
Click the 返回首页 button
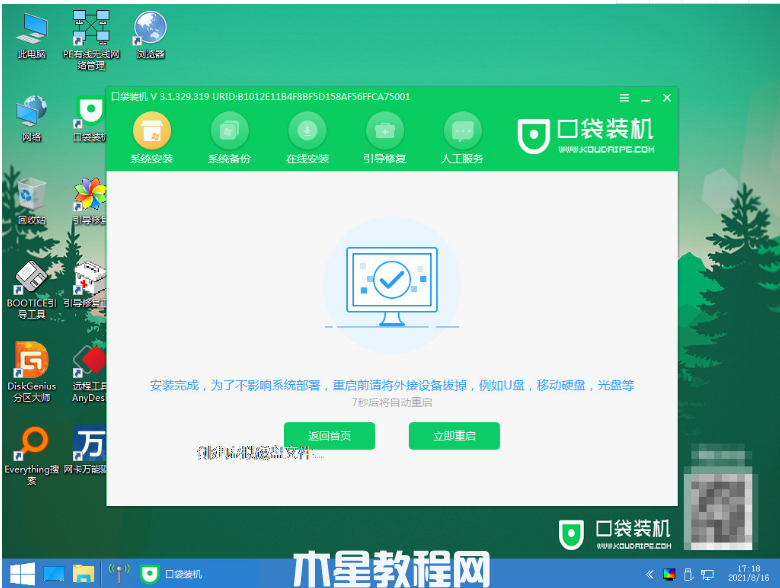tap(329, 436)
